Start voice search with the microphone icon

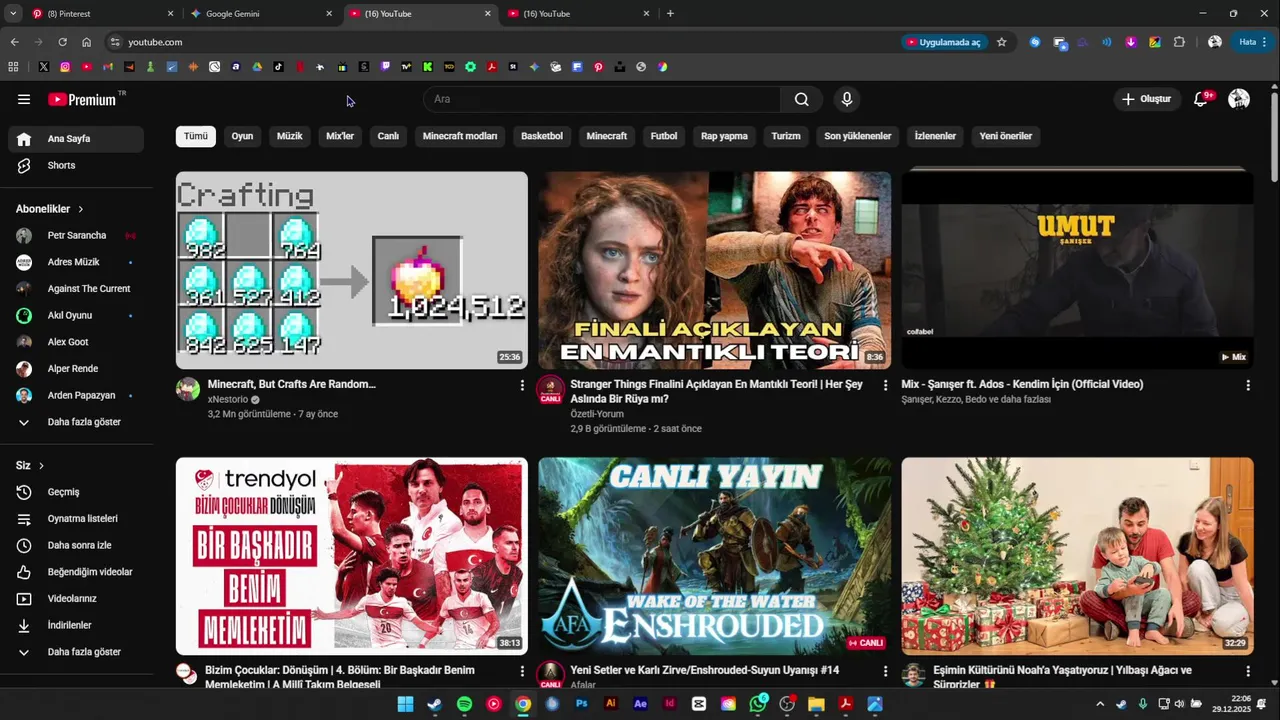(x=847, y=99)
